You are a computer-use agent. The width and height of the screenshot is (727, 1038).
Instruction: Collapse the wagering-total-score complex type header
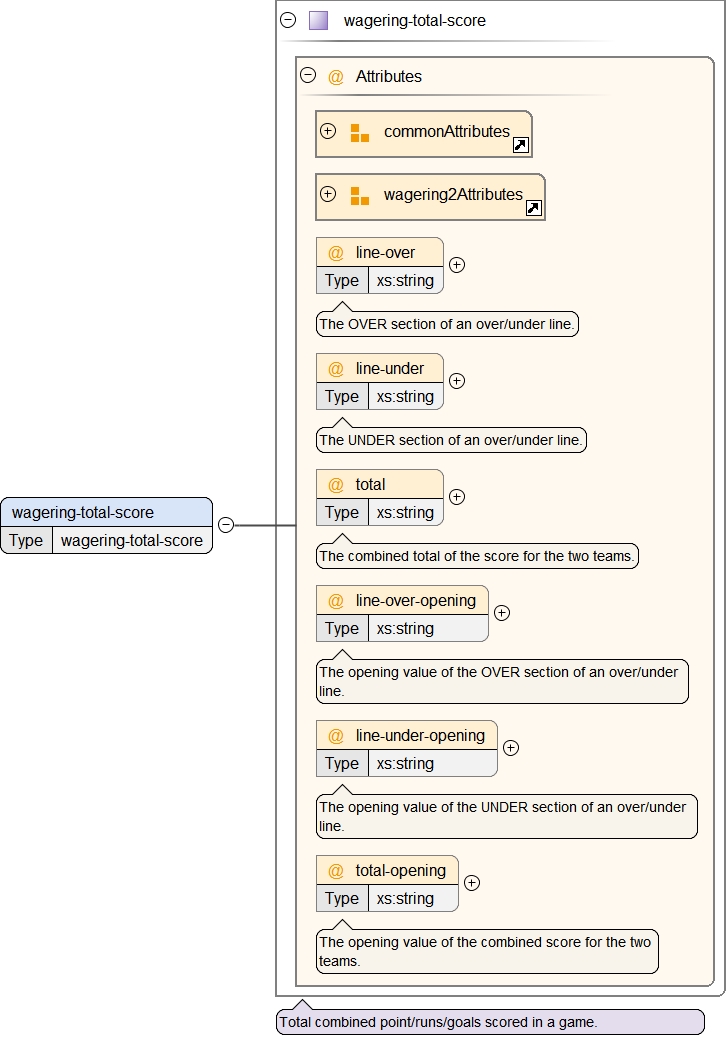point(289,20)
